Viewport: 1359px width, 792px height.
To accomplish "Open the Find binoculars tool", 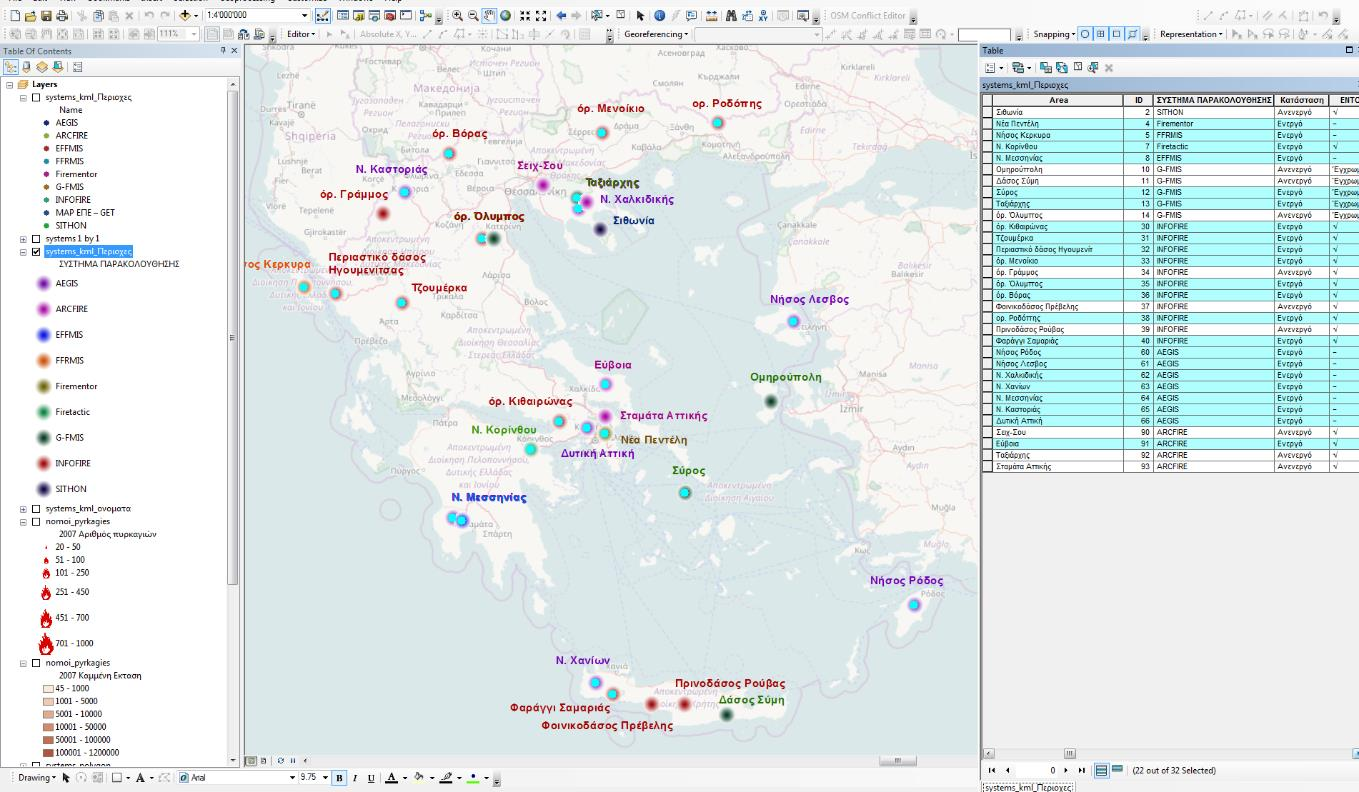I will 730,16.
